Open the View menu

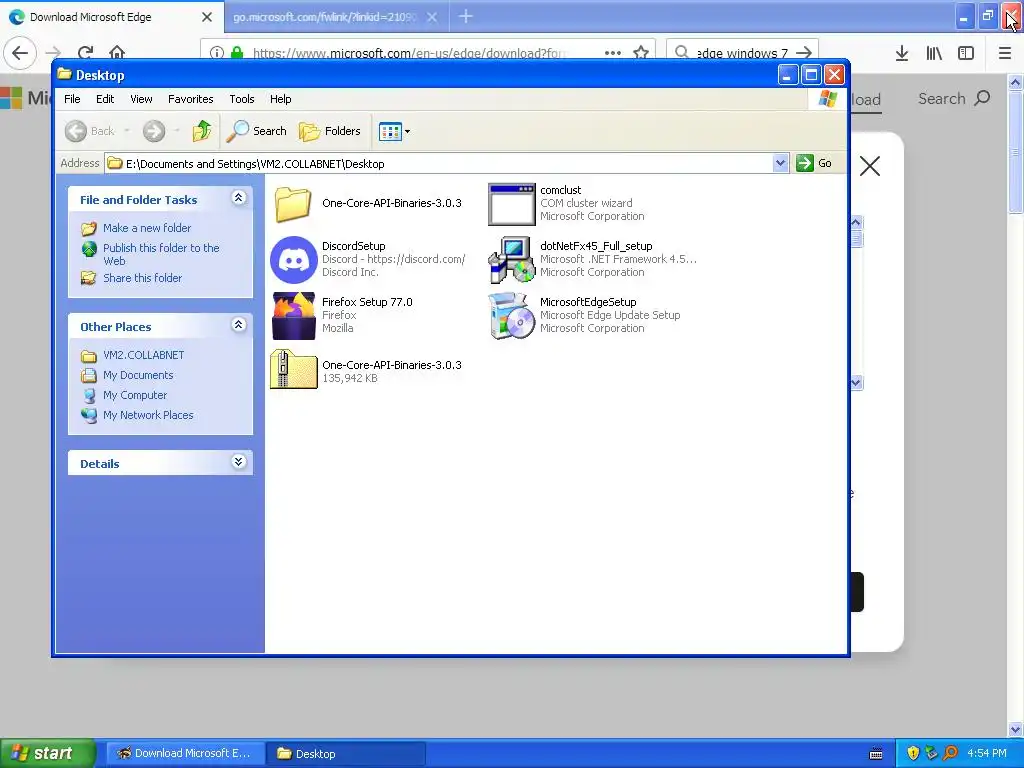pyautogui.click(x=141, y=99)
